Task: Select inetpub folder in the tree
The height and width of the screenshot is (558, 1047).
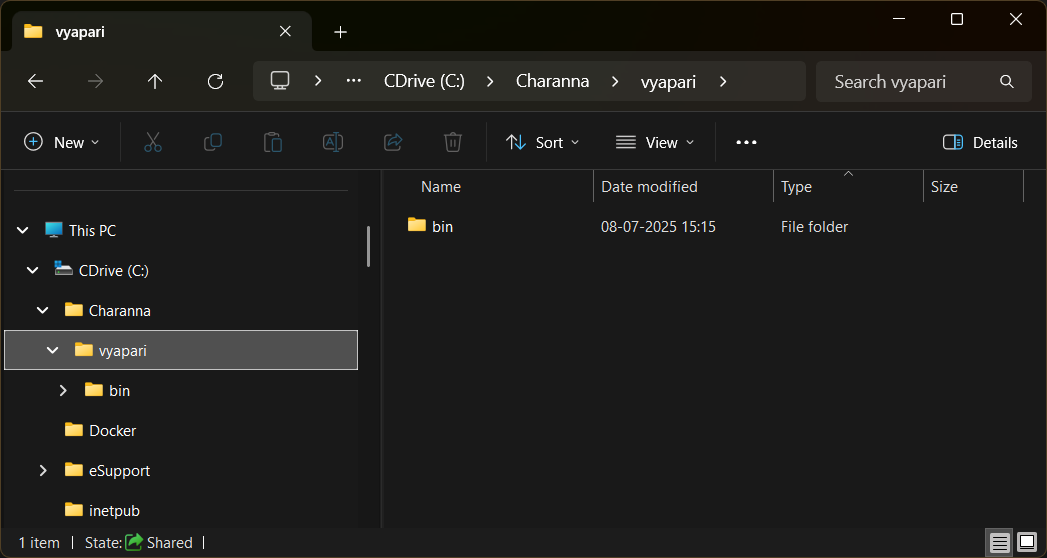Action: pyautogui.click(x=114, y=511)
